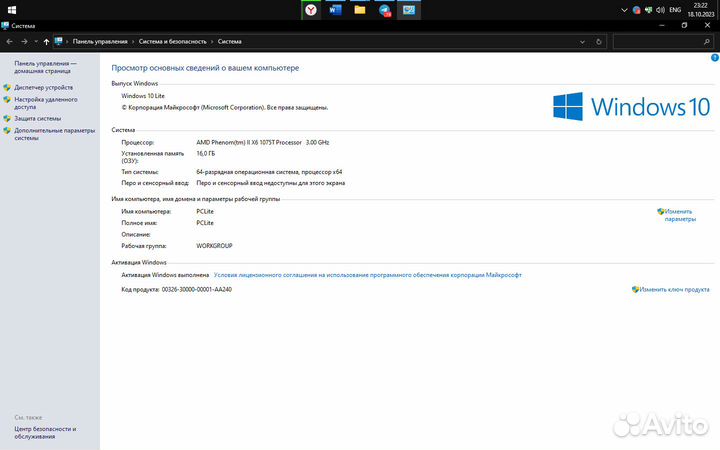Select the WORKGROUP value
Screen dimensions: 720x450
click(214, 246)
